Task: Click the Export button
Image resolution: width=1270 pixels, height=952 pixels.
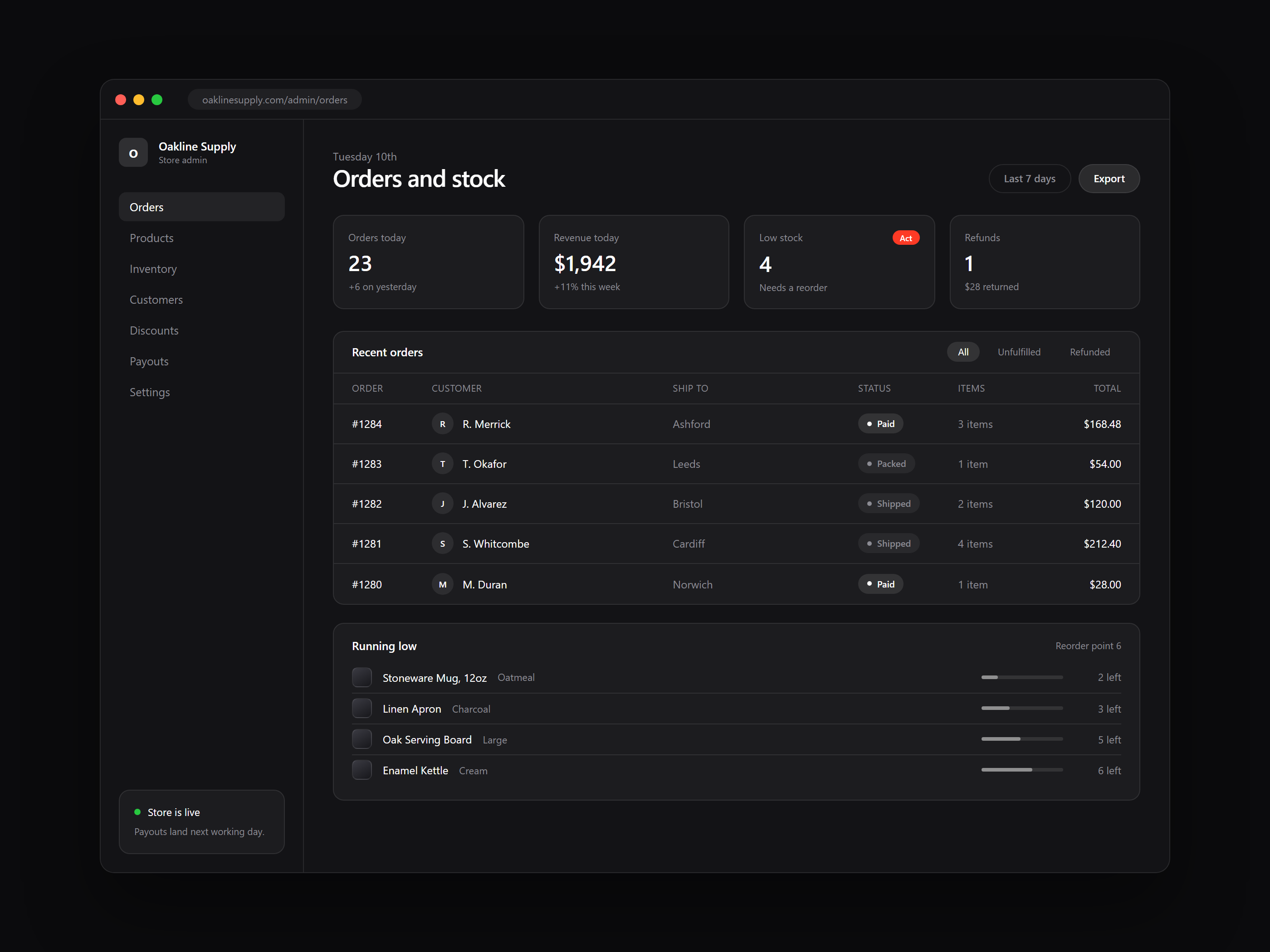Action: [x=1109, y=179]
